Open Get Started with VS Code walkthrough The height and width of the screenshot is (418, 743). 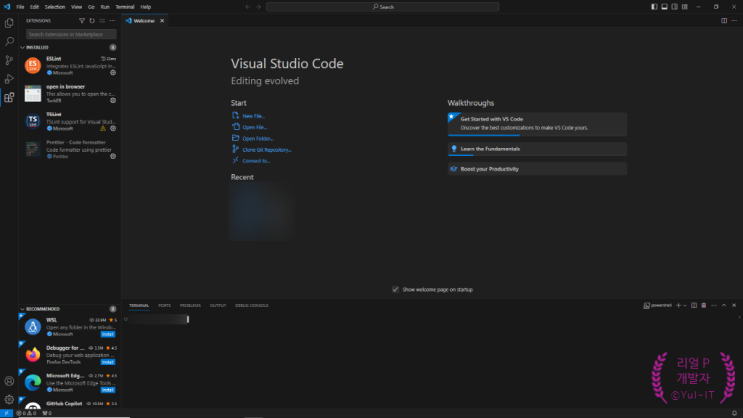537,124
